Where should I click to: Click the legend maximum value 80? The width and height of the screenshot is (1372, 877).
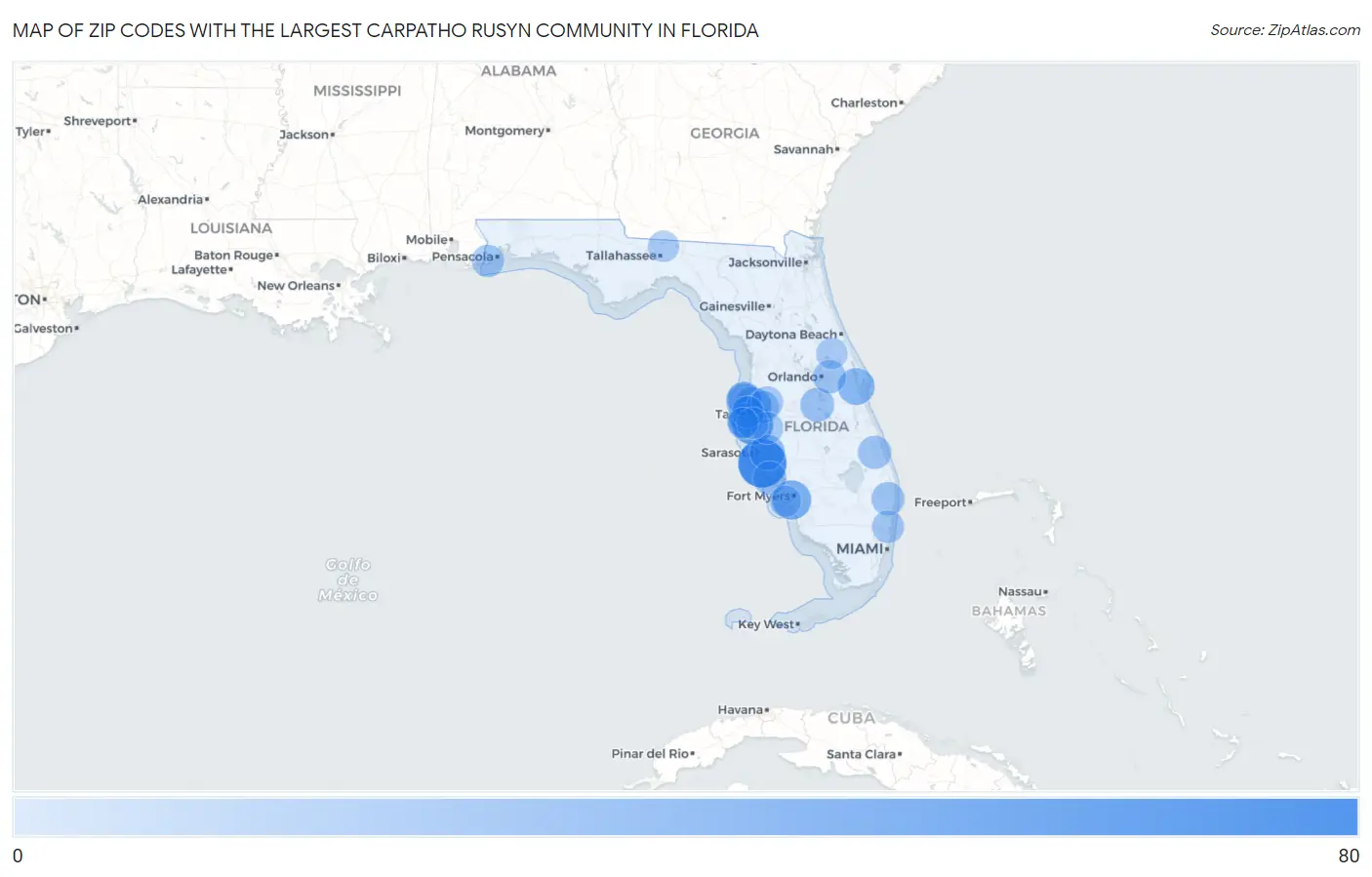[1349, 856]
